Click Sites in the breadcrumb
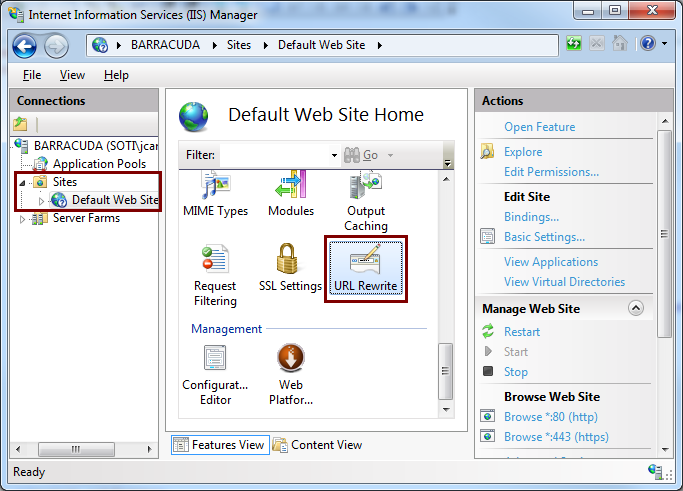 coord(239,45)
